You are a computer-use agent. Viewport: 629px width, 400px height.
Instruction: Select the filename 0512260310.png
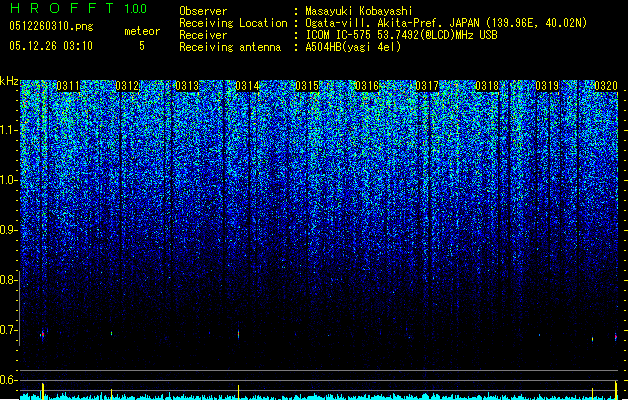(51, 26)
